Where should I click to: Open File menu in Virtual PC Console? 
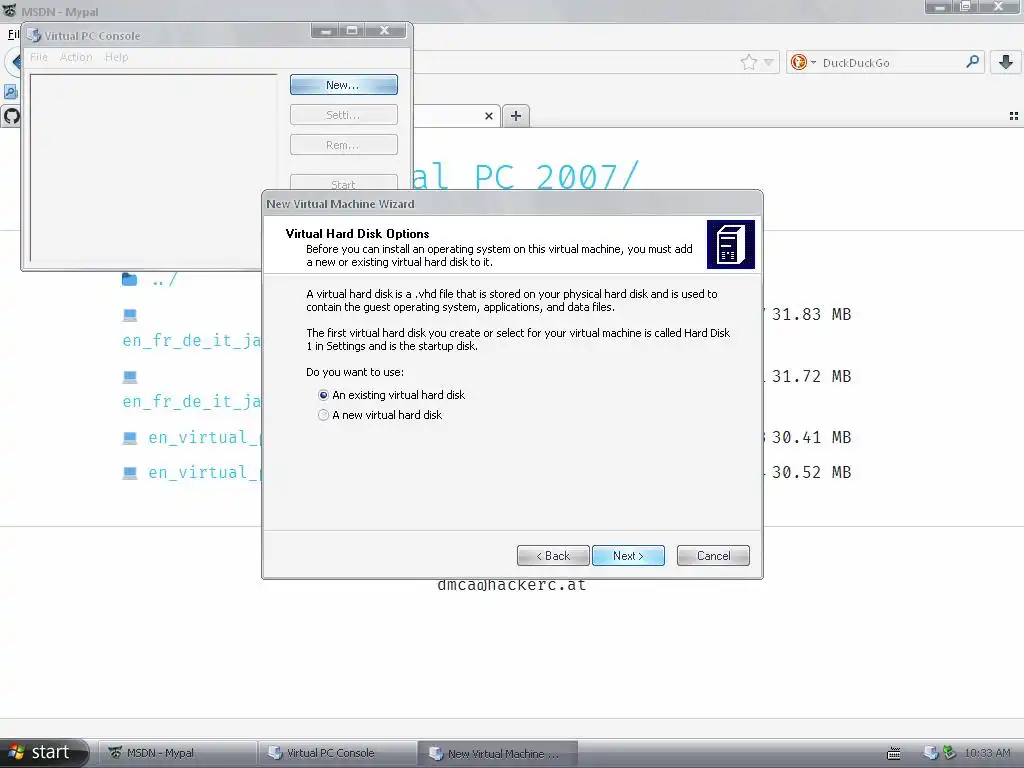(39, 57)
